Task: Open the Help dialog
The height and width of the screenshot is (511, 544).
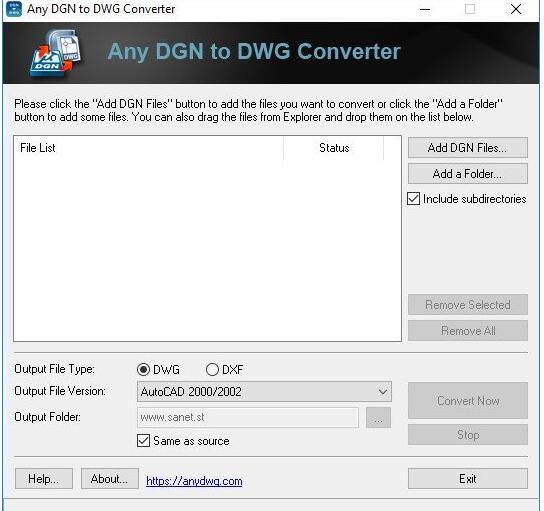Action: [x=44, y=479]
